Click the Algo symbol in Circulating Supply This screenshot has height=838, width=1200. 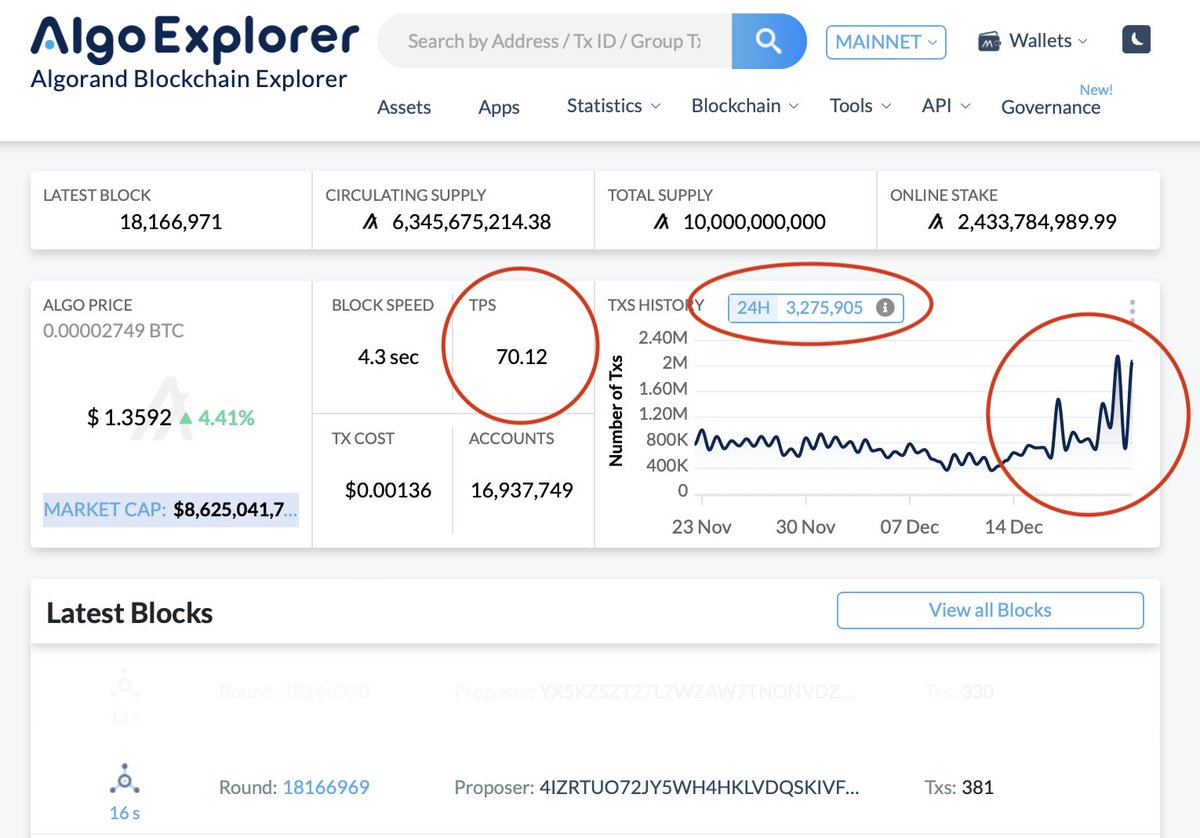coord(371,222)
